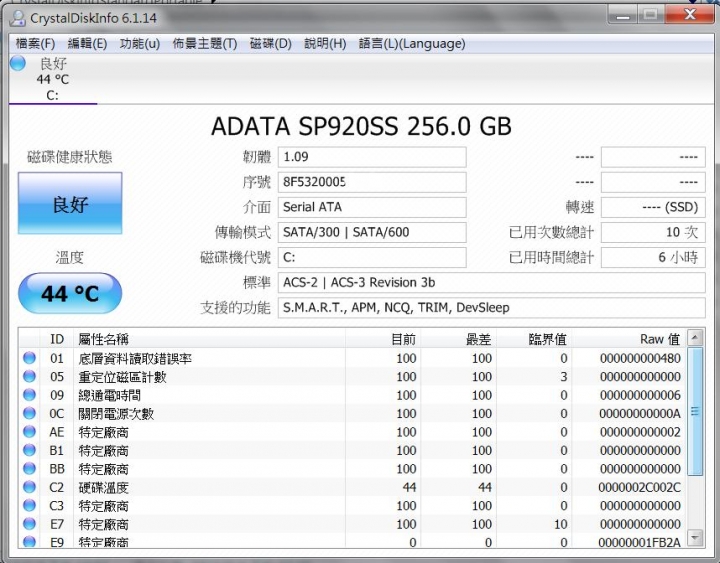Click the scroll down arrow of SMART list
This screenshot has width=720, height=563.
695,537
